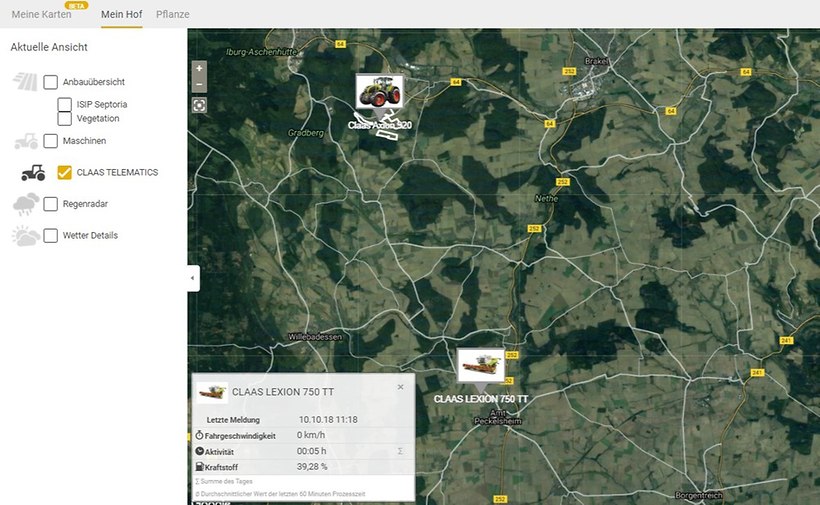The height and width of the screenshot is (505, 820).
Task: Click the recenter map target icon
Action: pos(200,105)
